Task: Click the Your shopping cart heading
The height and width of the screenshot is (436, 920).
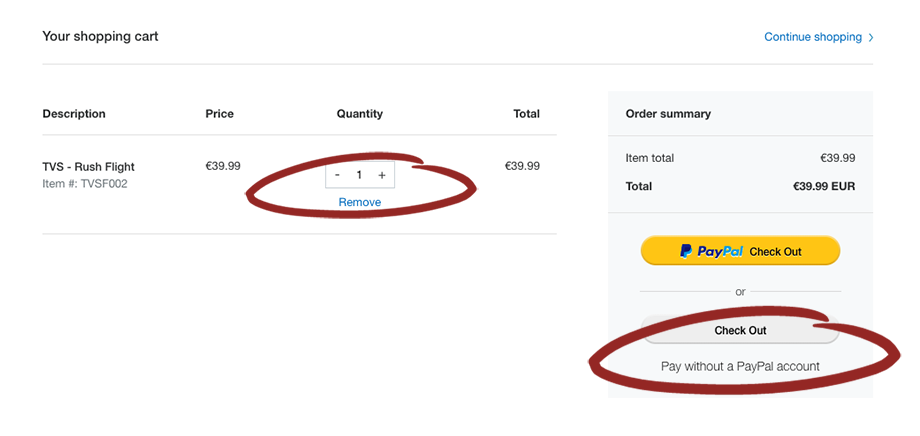Action: click(100, 36)
